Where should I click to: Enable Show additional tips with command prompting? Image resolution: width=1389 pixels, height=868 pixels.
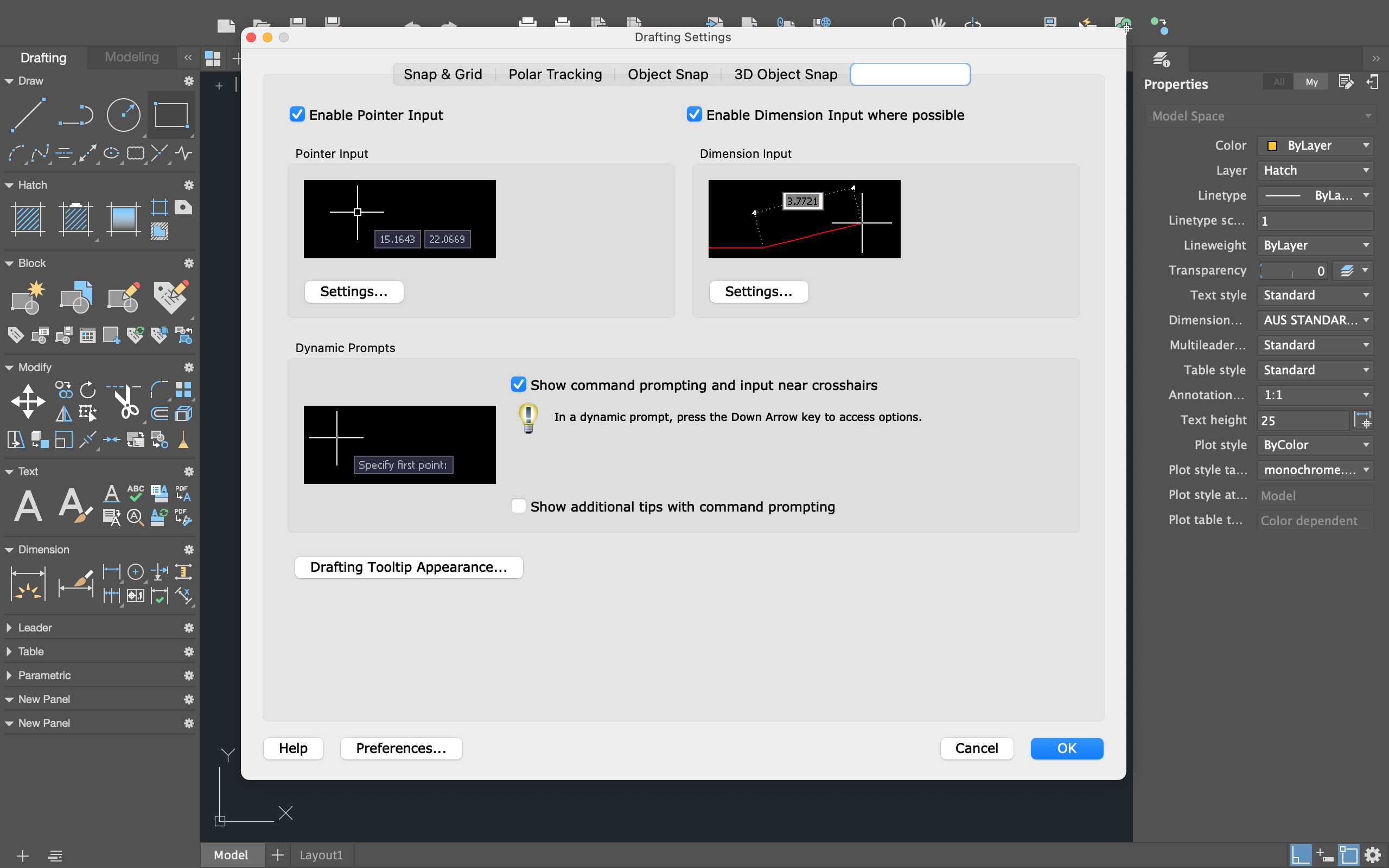[518, 506]
